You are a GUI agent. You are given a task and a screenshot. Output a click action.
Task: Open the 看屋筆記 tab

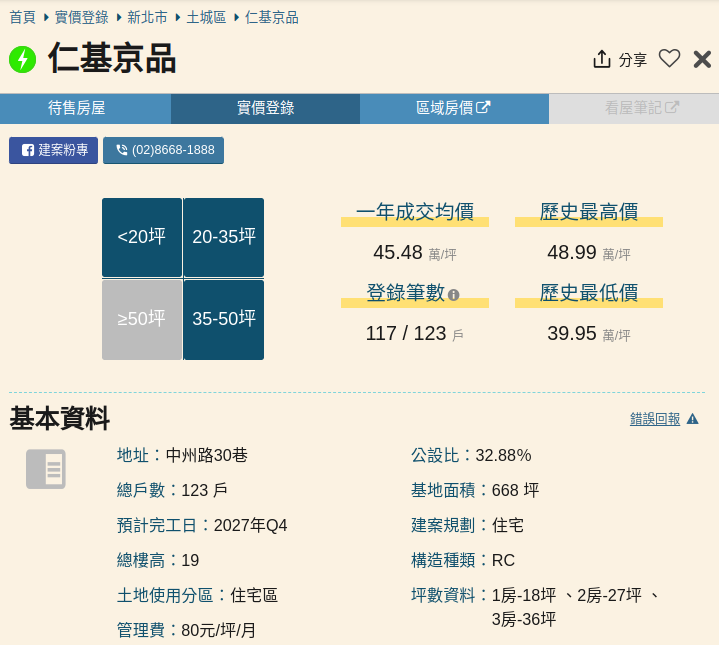(x=632, y=108)
